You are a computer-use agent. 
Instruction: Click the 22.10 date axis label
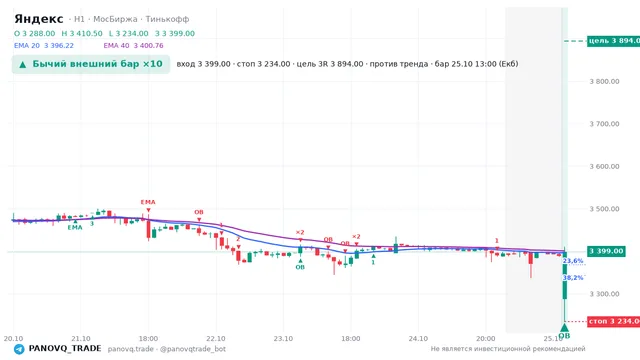[216, 338]
